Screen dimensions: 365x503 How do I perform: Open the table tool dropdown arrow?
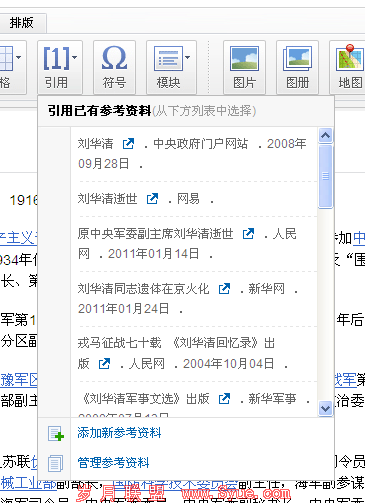pos(19,57)
